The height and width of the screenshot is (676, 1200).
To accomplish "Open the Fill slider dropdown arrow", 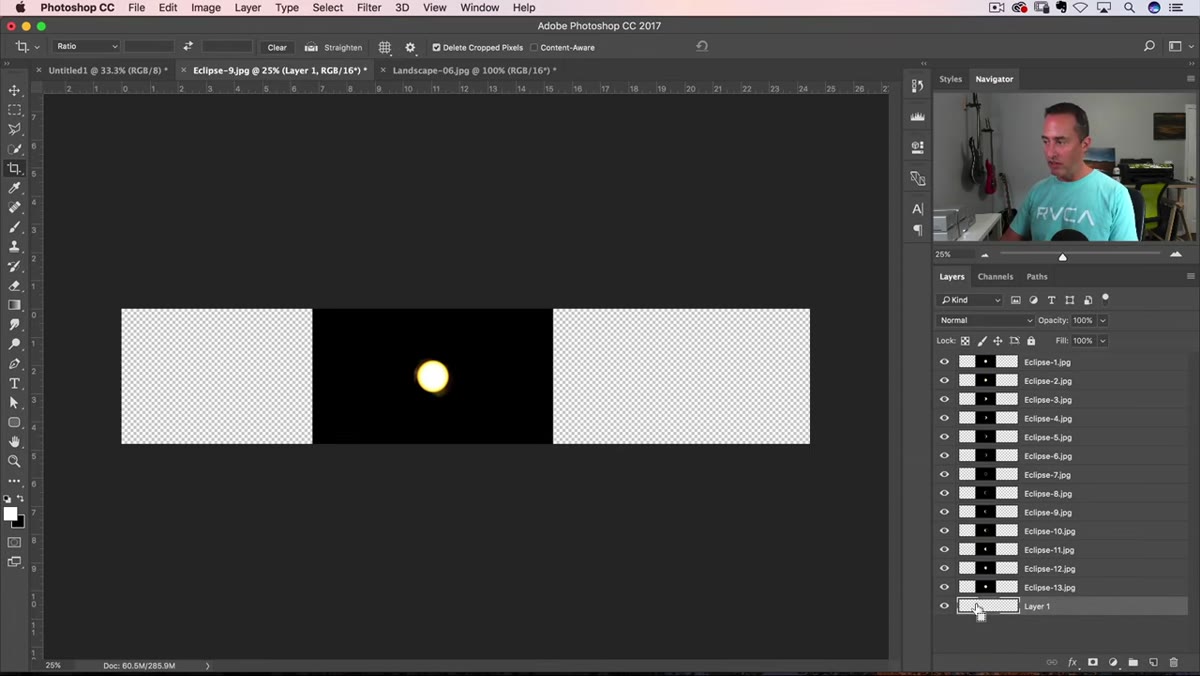I will tap(1103, 341).
